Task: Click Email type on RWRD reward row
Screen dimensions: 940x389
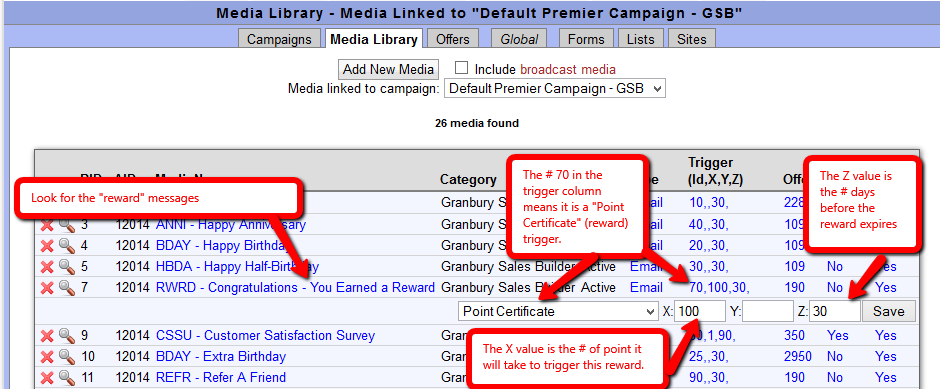Action: tap(646, 288)
